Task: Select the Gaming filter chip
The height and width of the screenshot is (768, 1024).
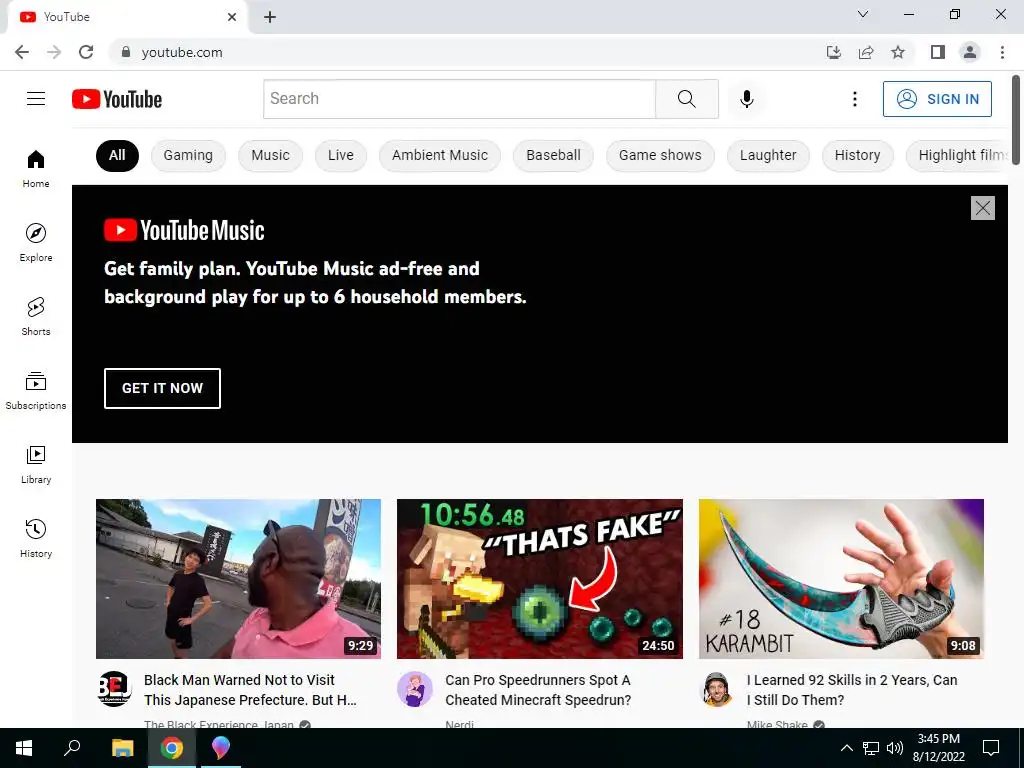Action: coord(188,155)
